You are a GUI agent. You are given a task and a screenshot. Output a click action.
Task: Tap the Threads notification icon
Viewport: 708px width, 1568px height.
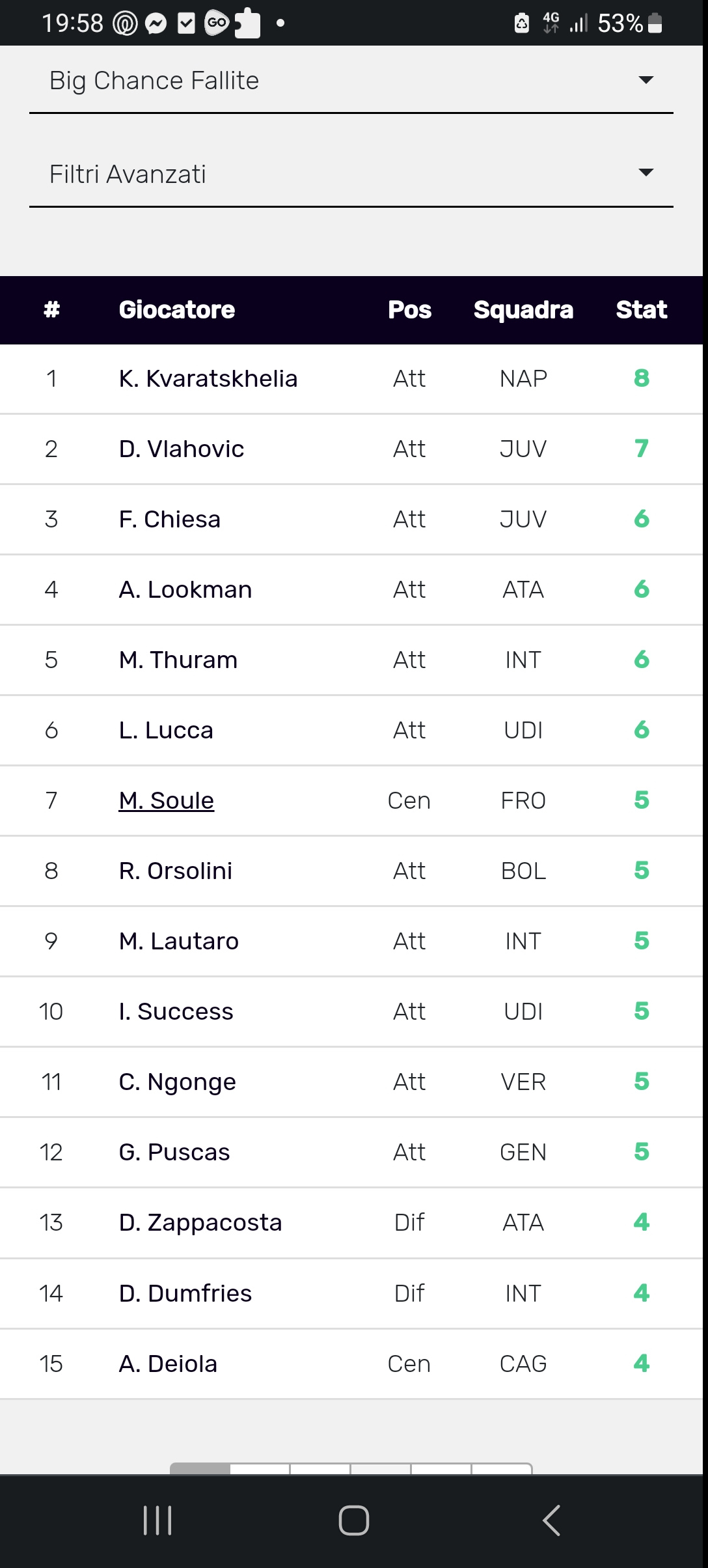(x=126, y=24)
